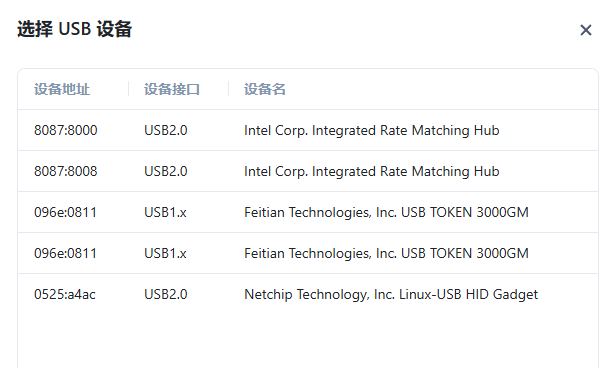
Task: Click the second 096e:0811 address cell
Action: click(65, 253)
